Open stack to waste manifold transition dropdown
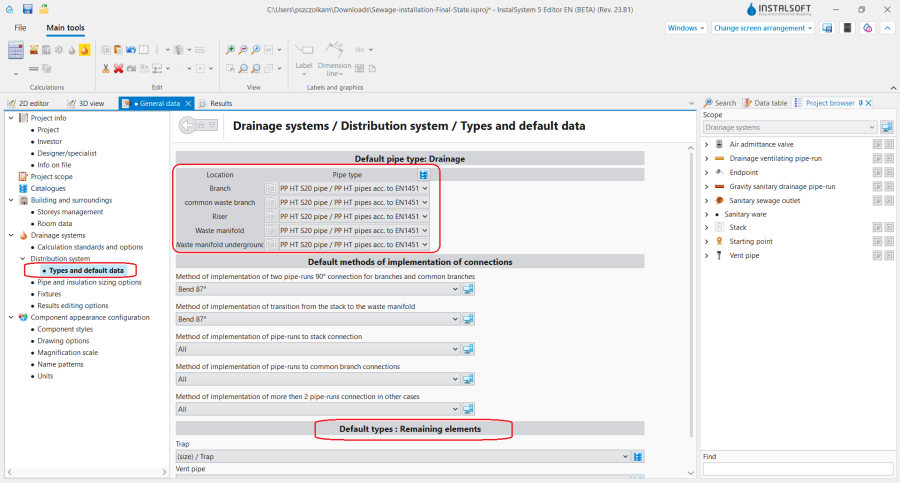The height and width of the screenshot is (483, 900). (x=317, y=319)
